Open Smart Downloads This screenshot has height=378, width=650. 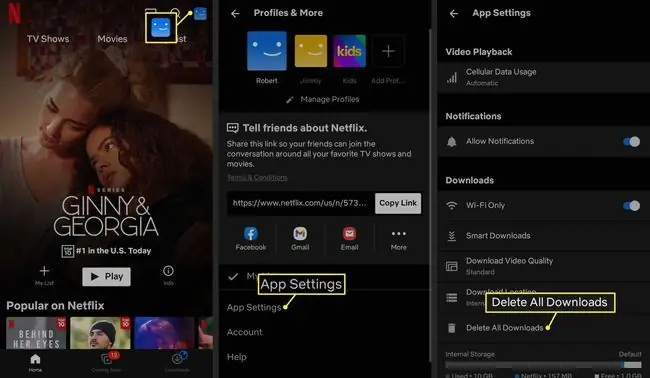tap(543, 236)
